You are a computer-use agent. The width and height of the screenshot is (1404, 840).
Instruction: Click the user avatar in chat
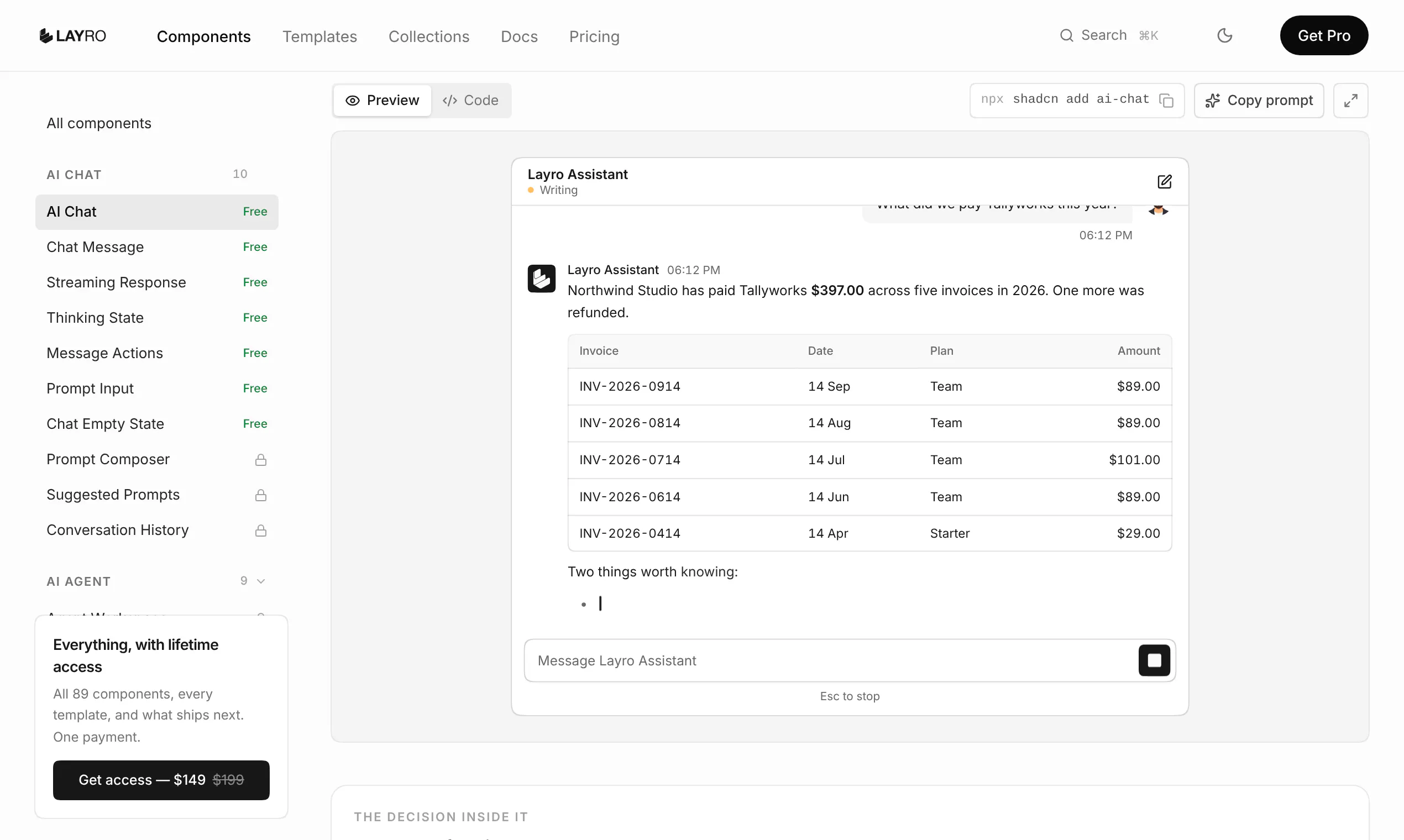1157,211
